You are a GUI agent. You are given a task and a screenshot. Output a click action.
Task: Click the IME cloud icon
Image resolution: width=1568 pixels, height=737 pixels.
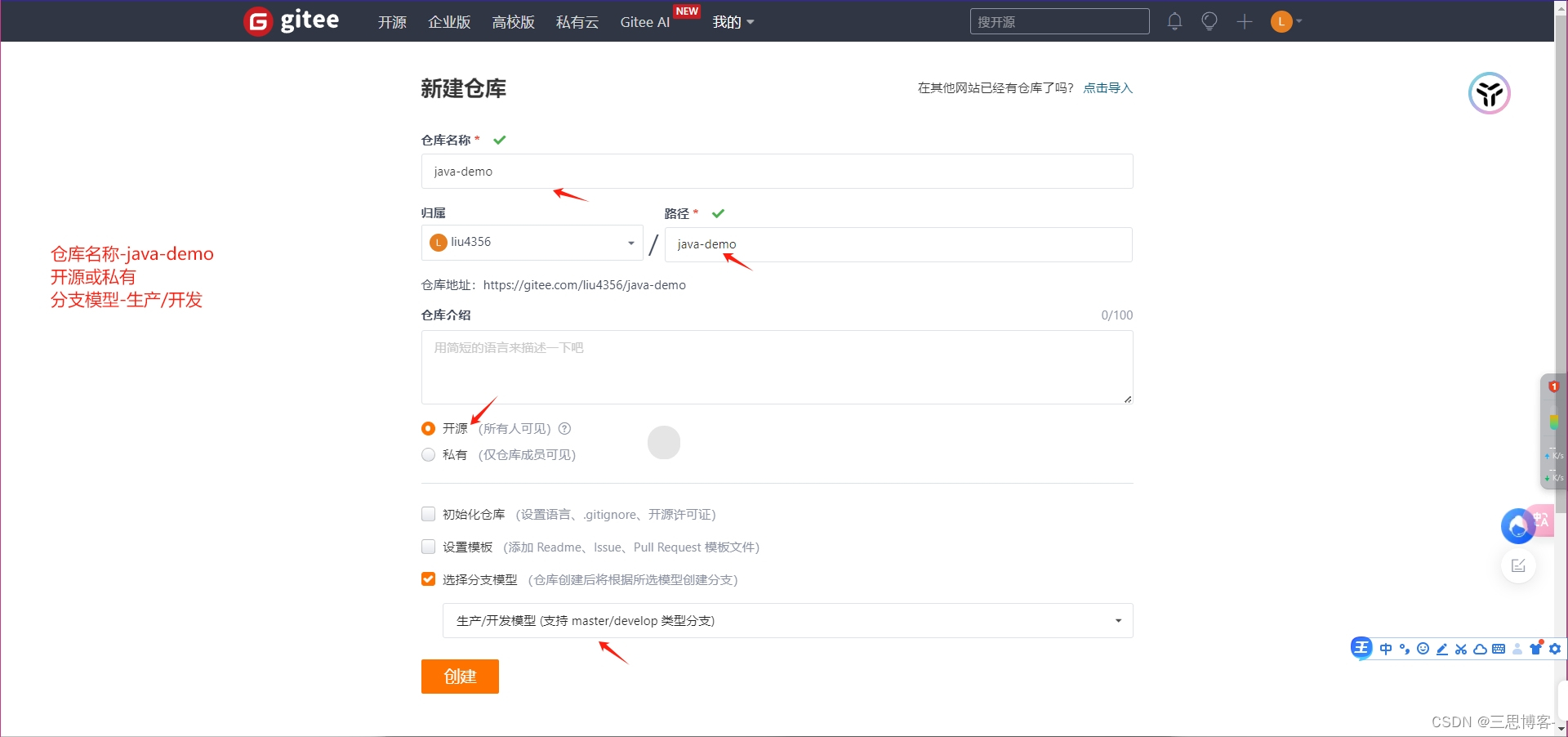point(1480,649)
